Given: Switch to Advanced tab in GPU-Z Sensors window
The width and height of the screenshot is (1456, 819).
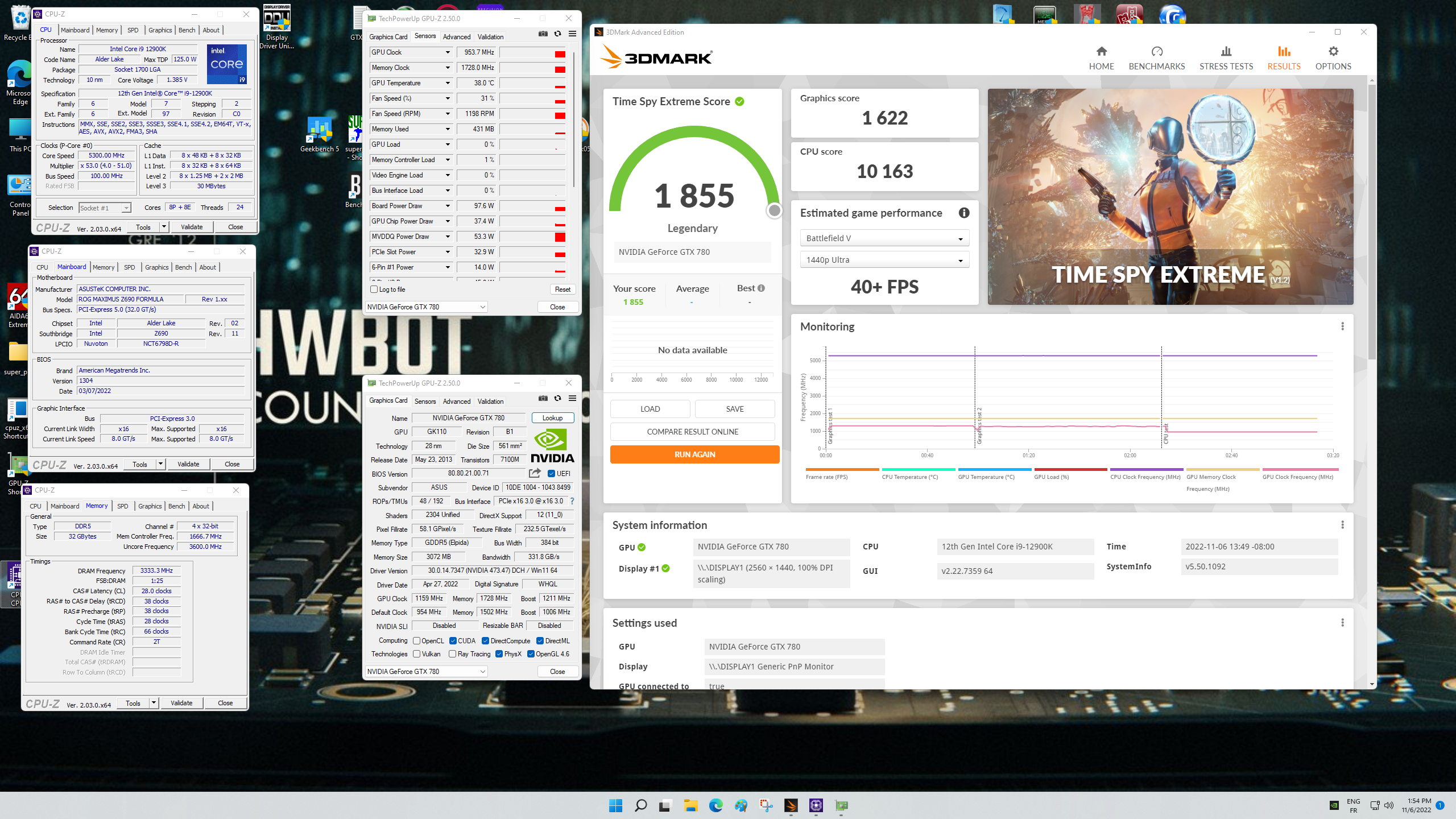Looking at the screenshot, I should click(x=457, y=37).
